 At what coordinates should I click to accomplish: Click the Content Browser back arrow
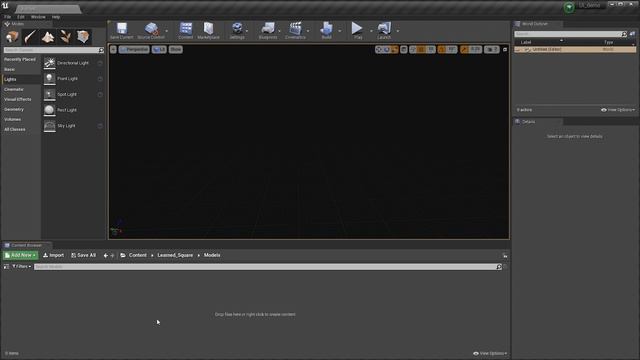pyautogui.click(x=106, y=256)
